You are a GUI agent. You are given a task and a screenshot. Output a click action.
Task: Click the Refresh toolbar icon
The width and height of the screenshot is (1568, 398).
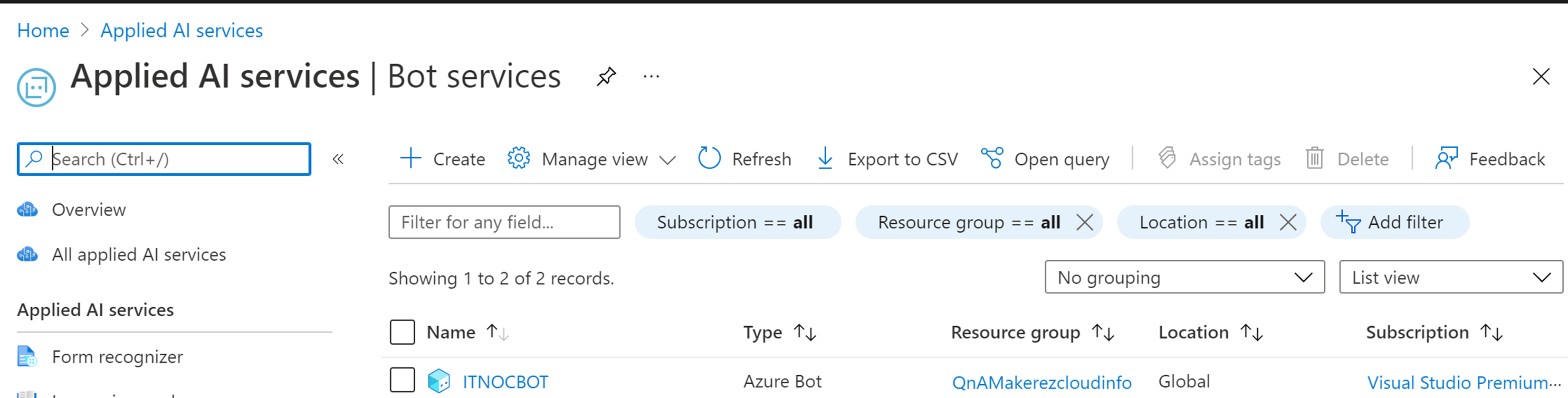pyautogui.click(x=709, y=158)
